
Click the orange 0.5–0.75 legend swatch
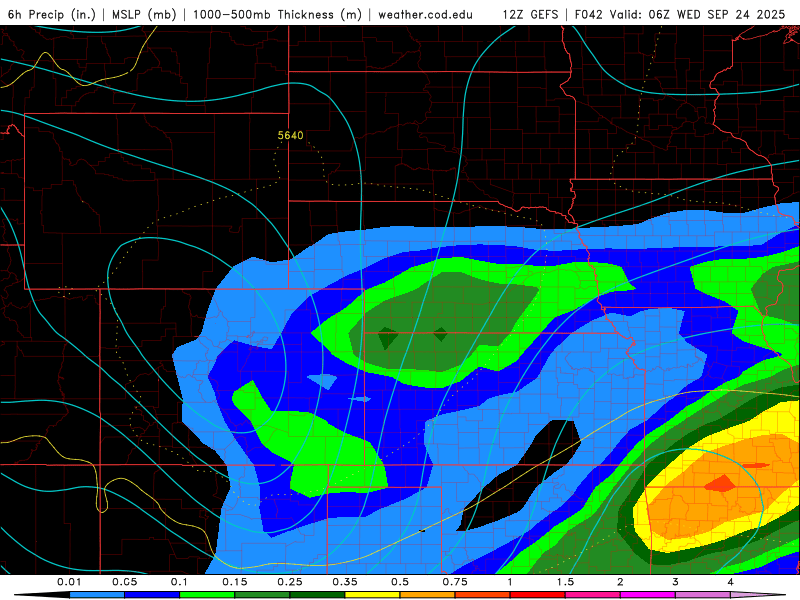click(428, 595)
